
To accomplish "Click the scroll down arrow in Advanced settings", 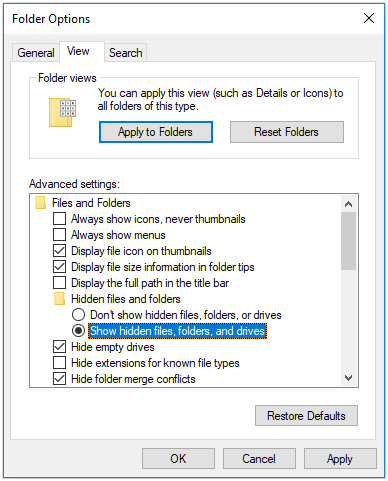I will click(349, 378).
